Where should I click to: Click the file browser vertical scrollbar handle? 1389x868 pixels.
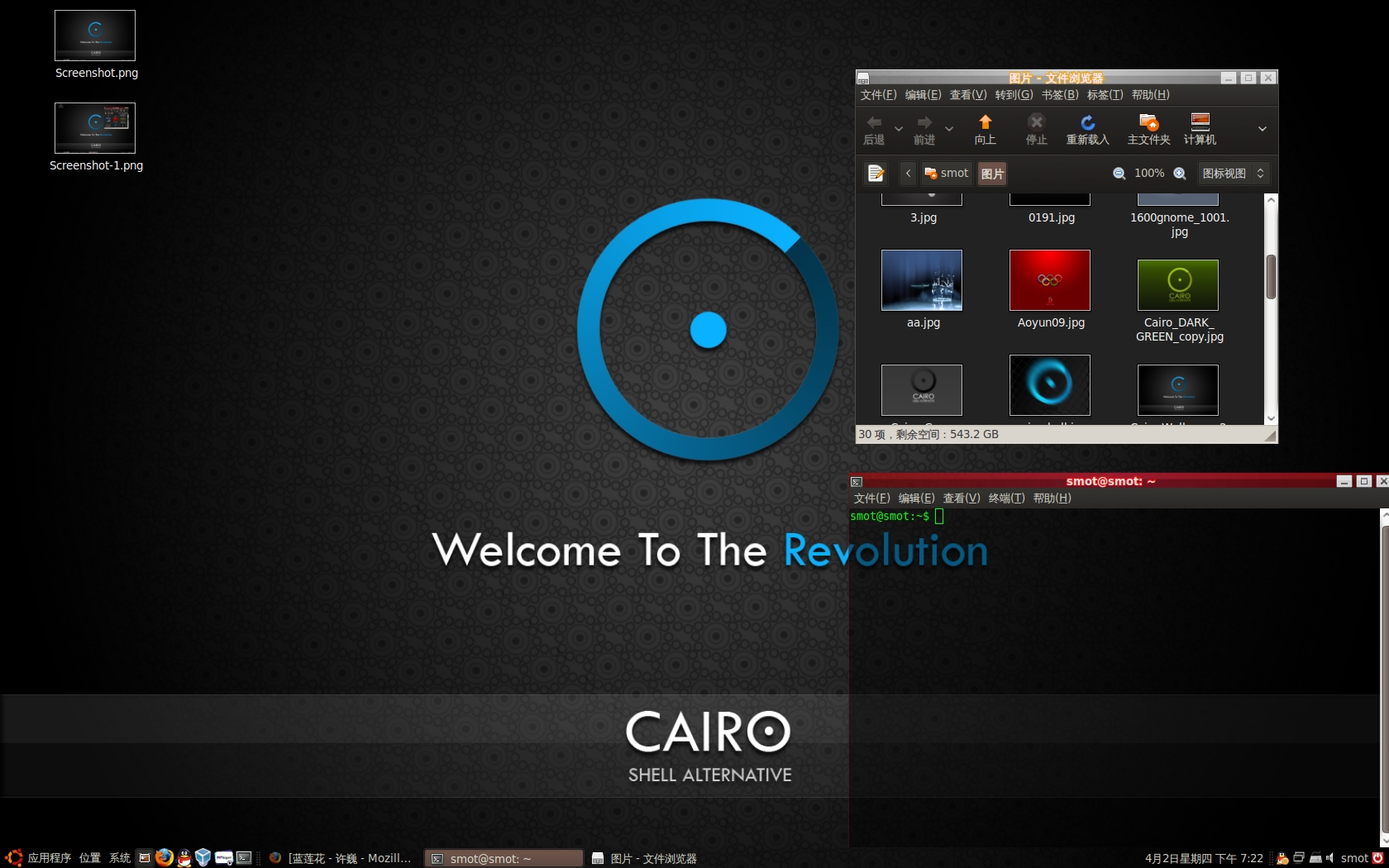tap(1272, 277)
